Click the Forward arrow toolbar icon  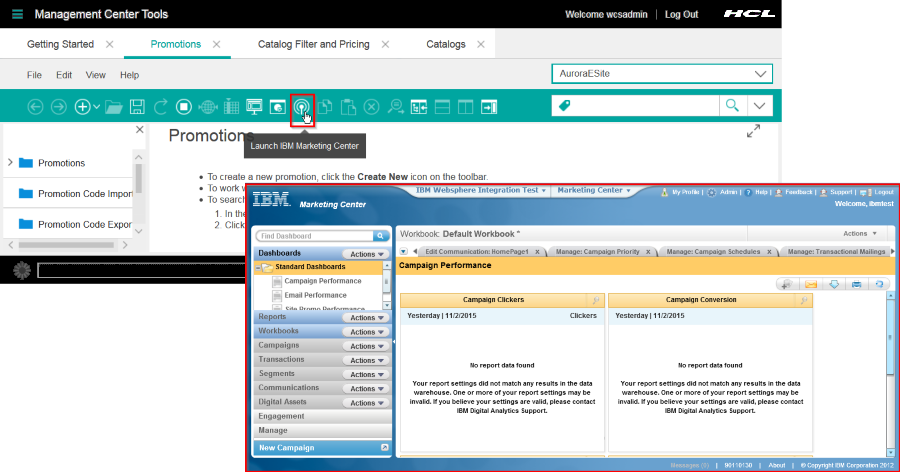pos(59,107)
